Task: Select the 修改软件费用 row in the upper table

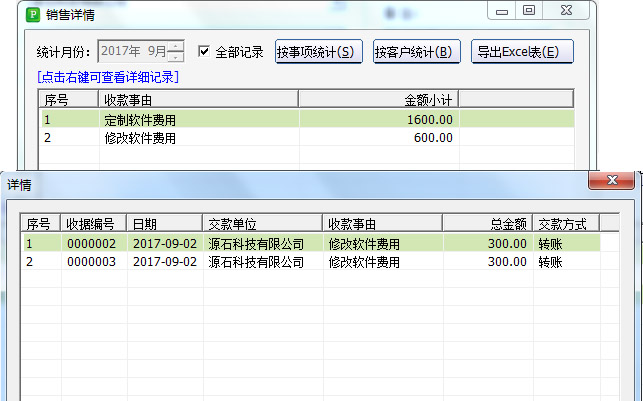Action: tap(307, 137)
